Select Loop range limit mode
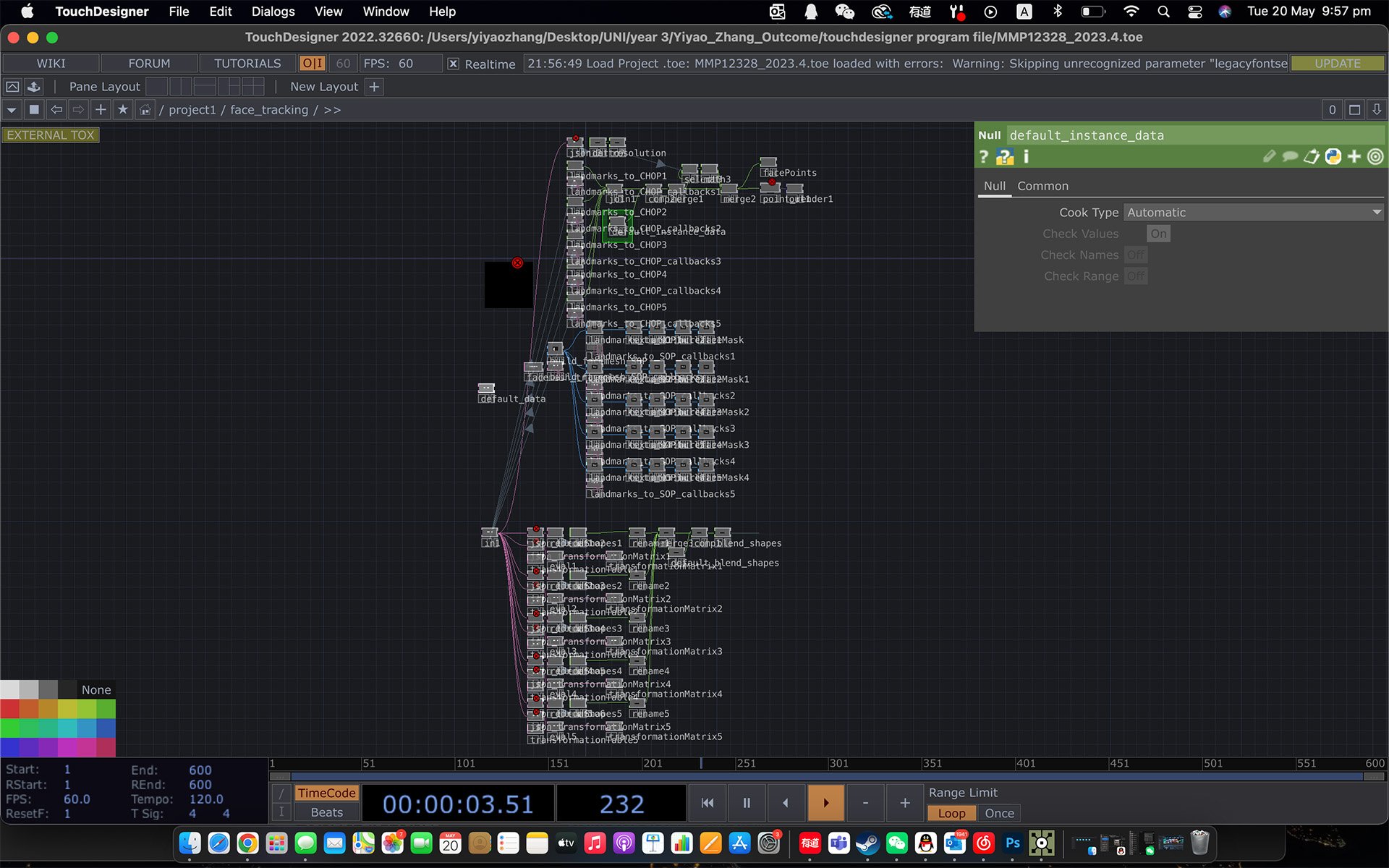1389x868 pixels. pos(951,813)
